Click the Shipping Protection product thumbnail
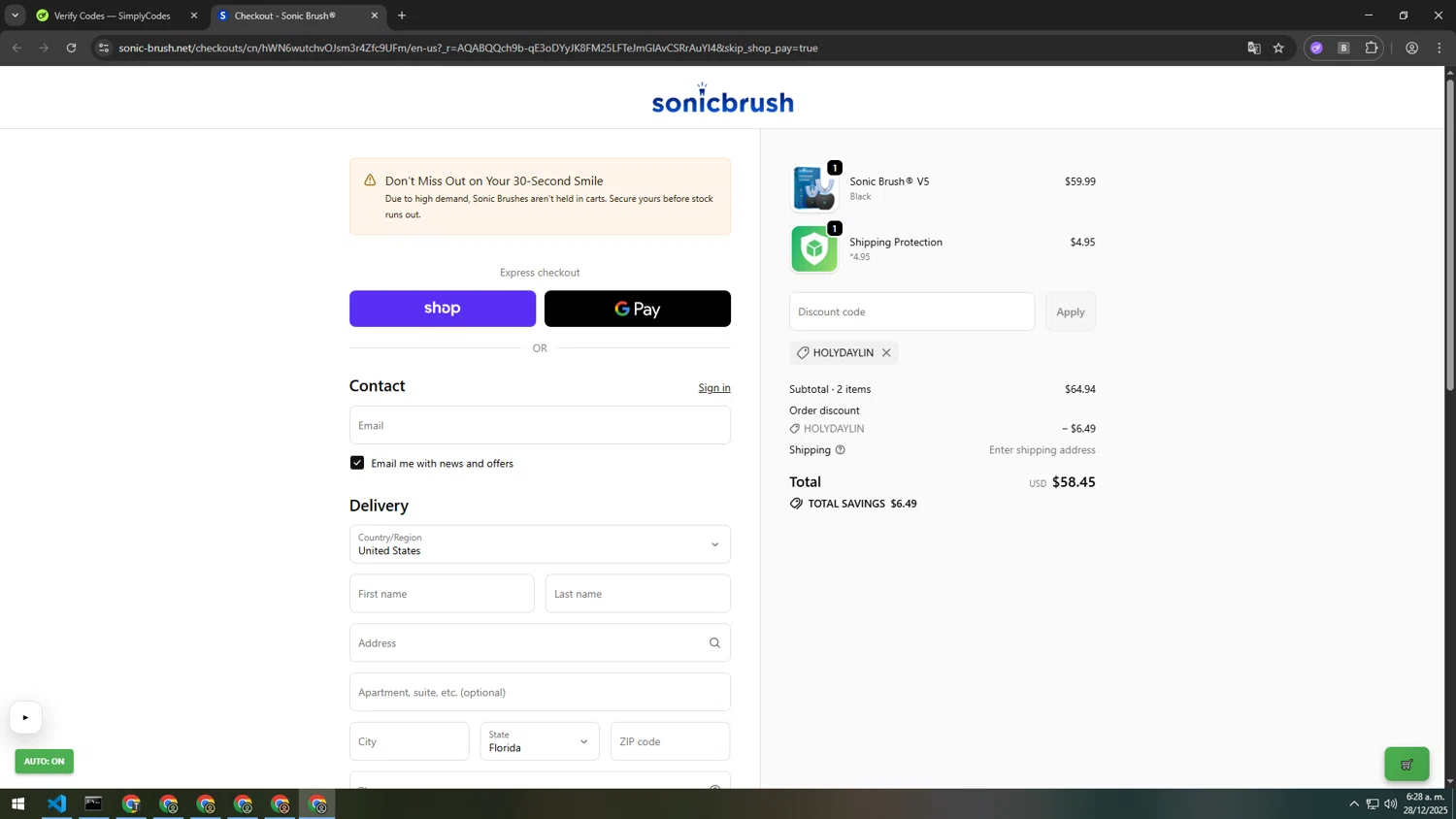 coord(813,249)
